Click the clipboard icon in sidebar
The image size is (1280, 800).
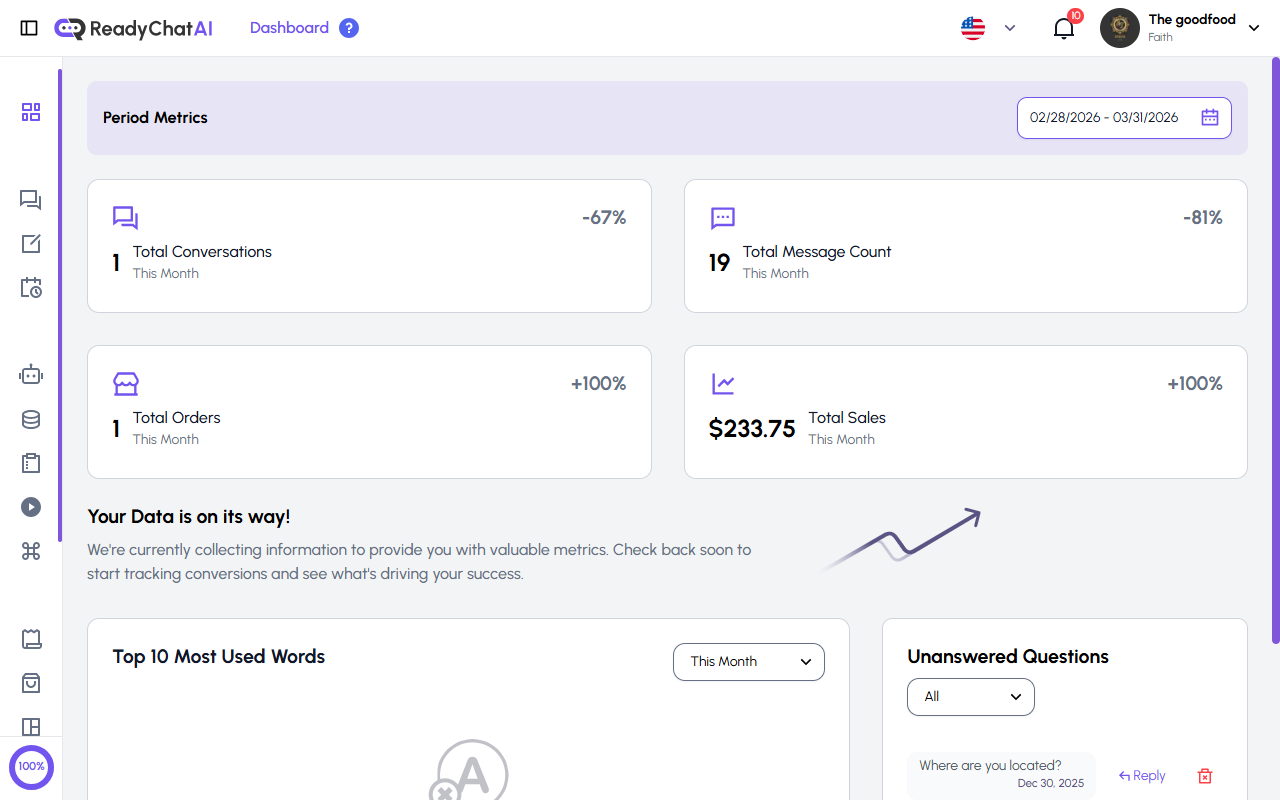coord(30,463)
